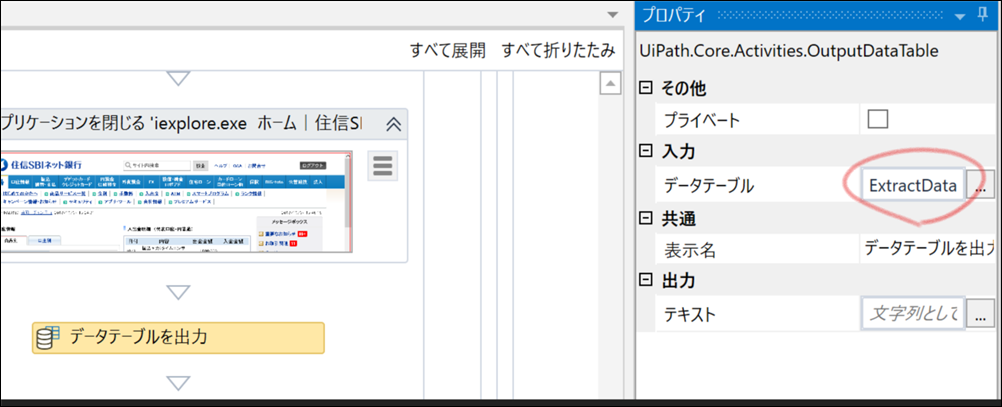The image size is (1002, 407).
Task: Click the テキスト output input field
Action: click(x=913, y=313)
